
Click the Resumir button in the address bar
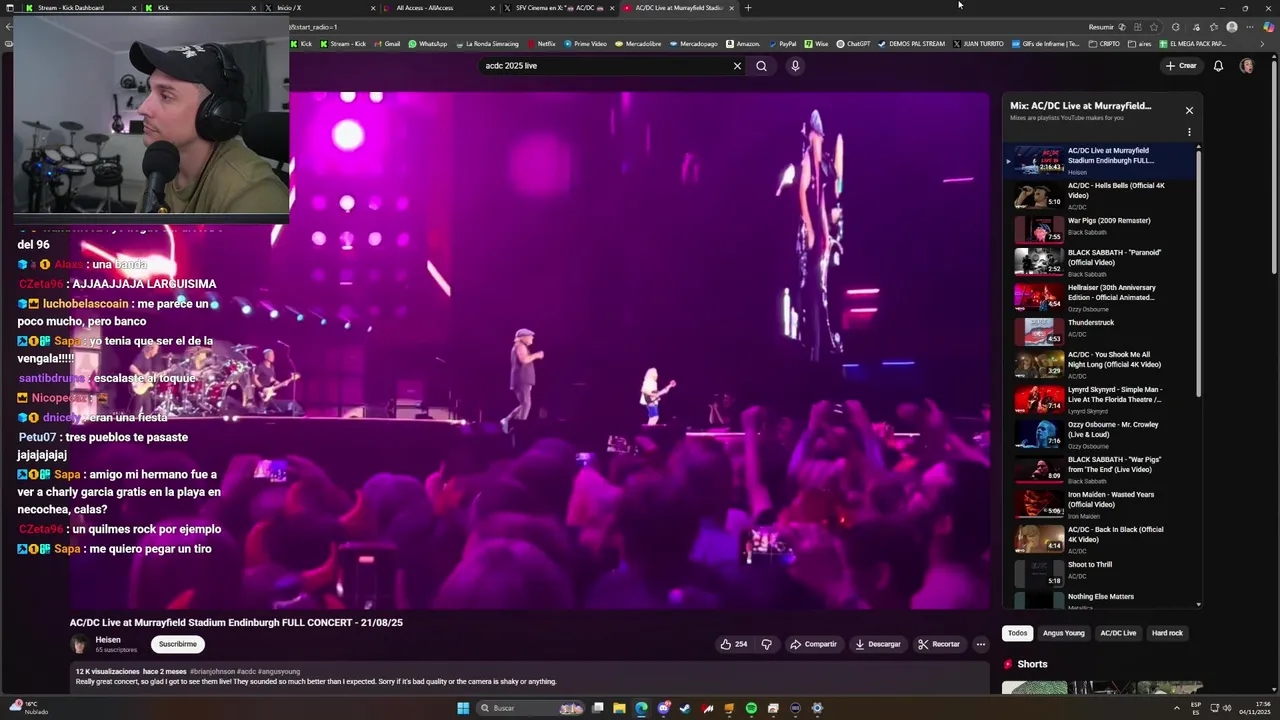(x=1101, y=27)
